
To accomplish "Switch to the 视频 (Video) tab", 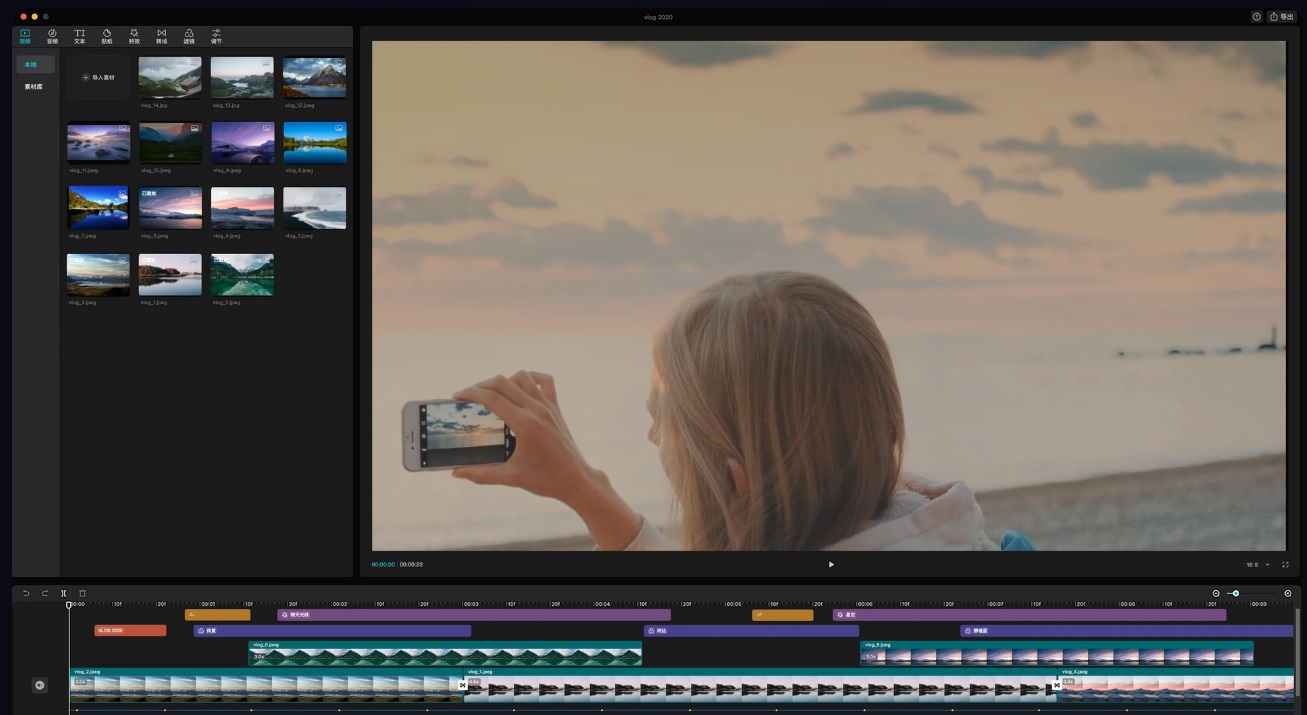I will click(x=24, y=35).
